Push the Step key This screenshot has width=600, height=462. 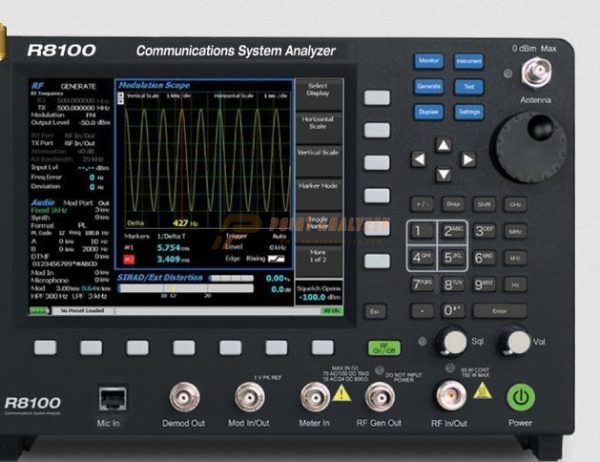pyautogui.click(x=453, y=204)
